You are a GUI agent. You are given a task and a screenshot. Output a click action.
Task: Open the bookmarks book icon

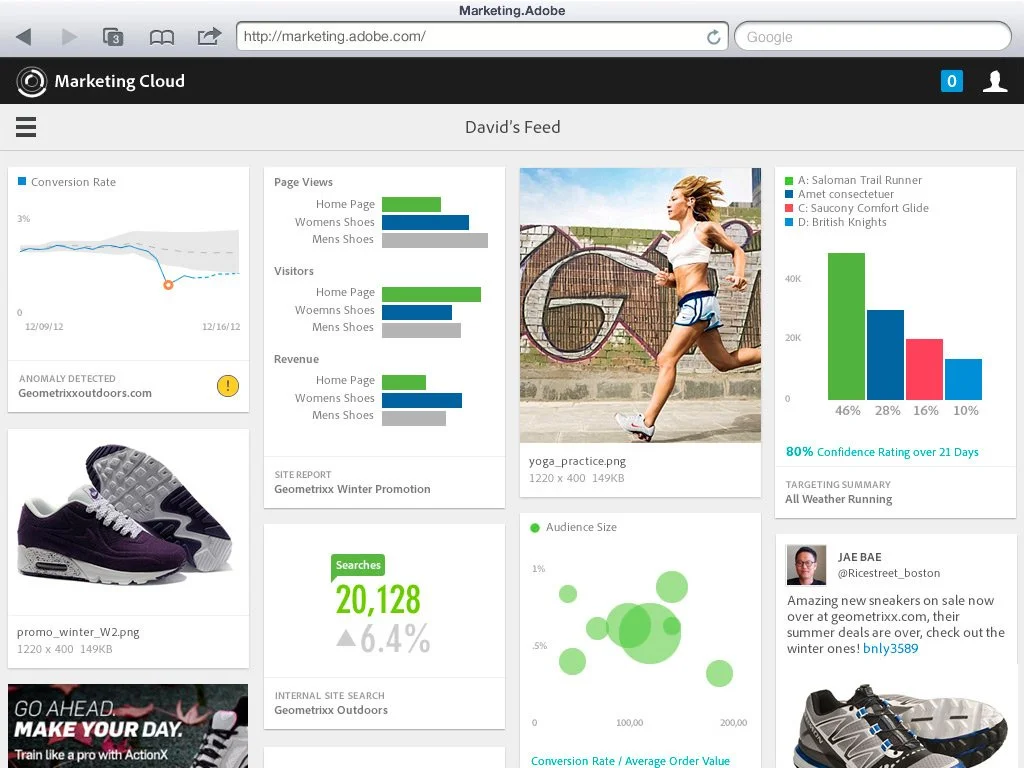click(x=161, y=37)
